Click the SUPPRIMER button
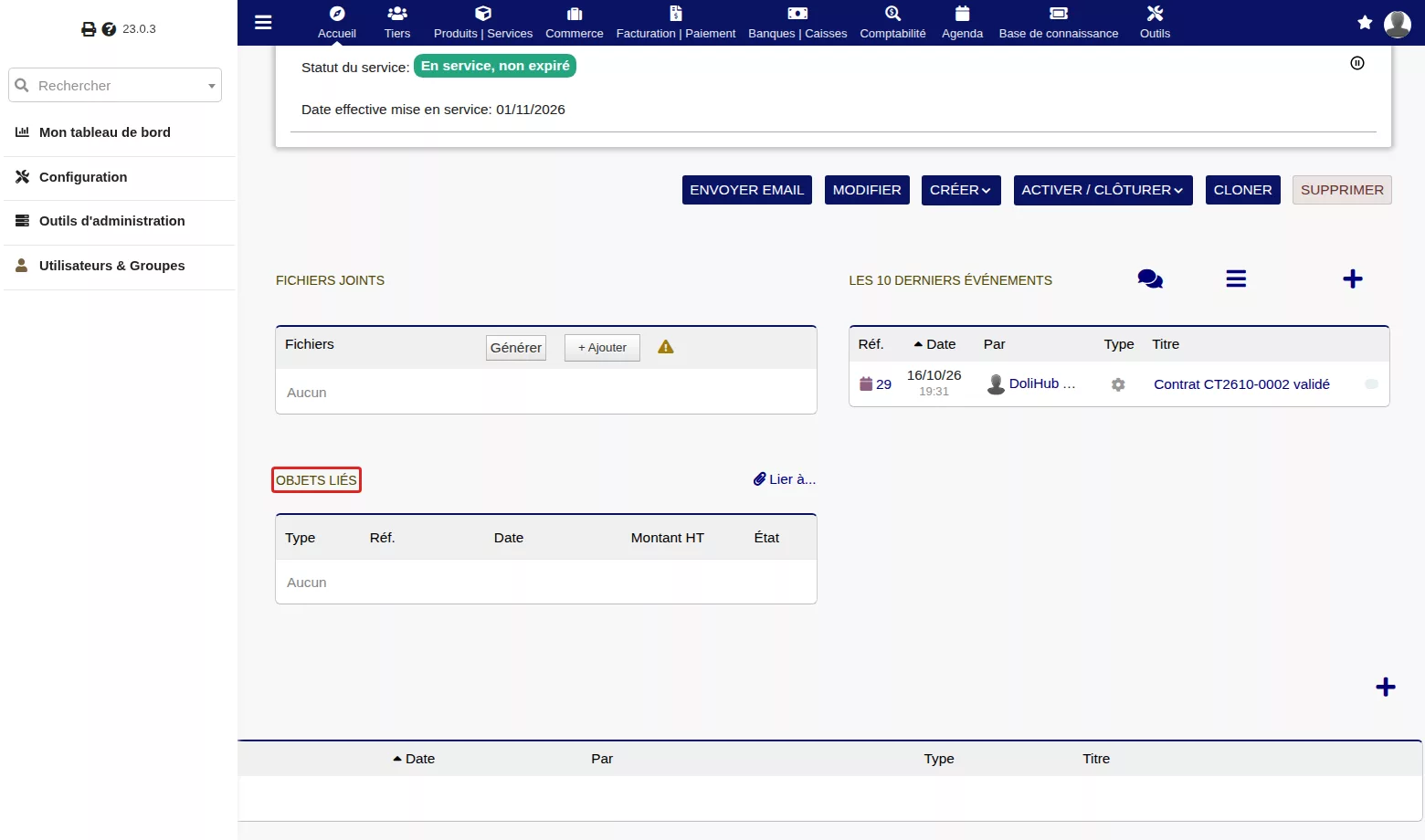The width and height of the screenshot is (1425, 840). point(1342,190)
